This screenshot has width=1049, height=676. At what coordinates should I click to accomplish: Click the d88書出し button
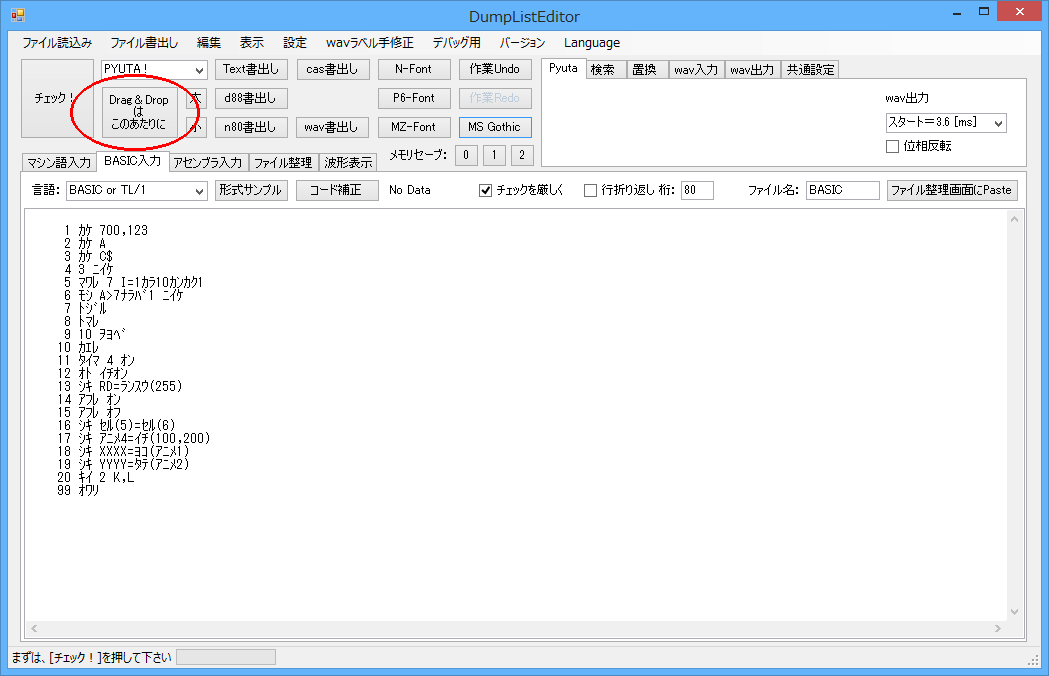pyautogui.click(x=251, y=98)
